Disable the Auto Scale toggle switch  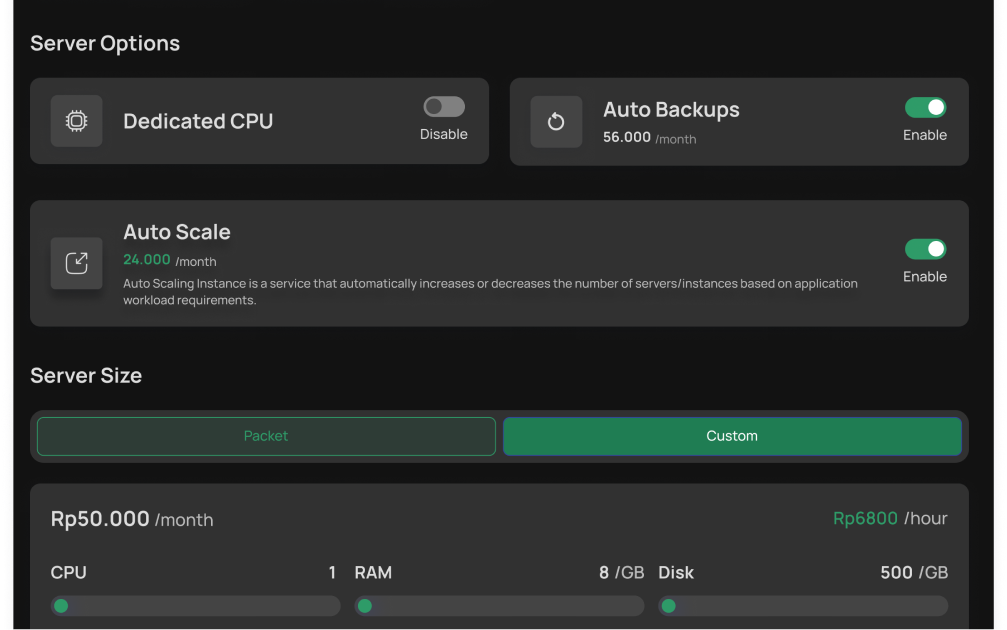(x=925, y=249)
